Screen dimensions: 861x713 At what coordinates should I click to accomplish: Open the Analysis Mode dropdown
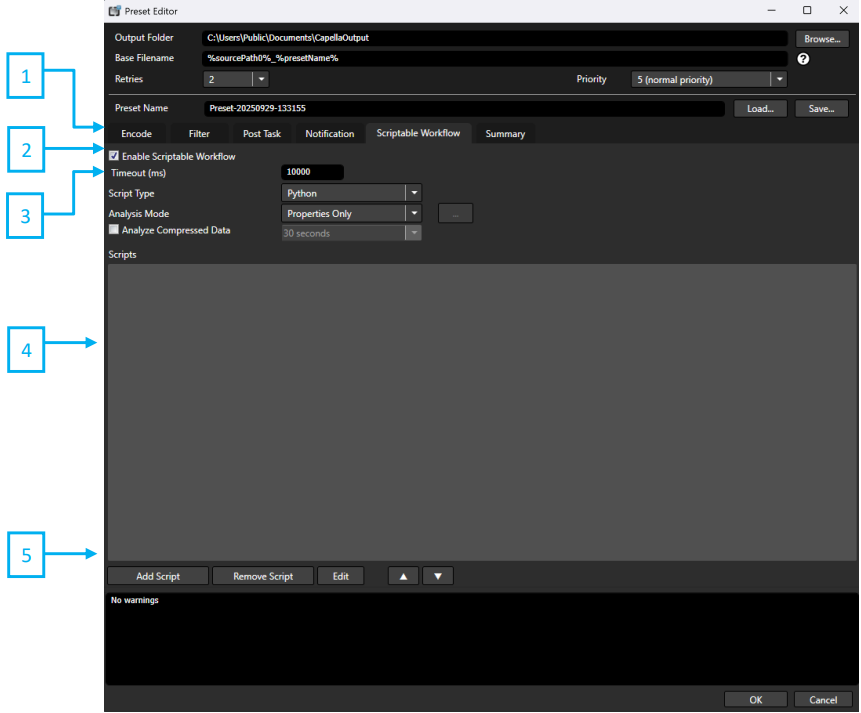coord(413,212)
